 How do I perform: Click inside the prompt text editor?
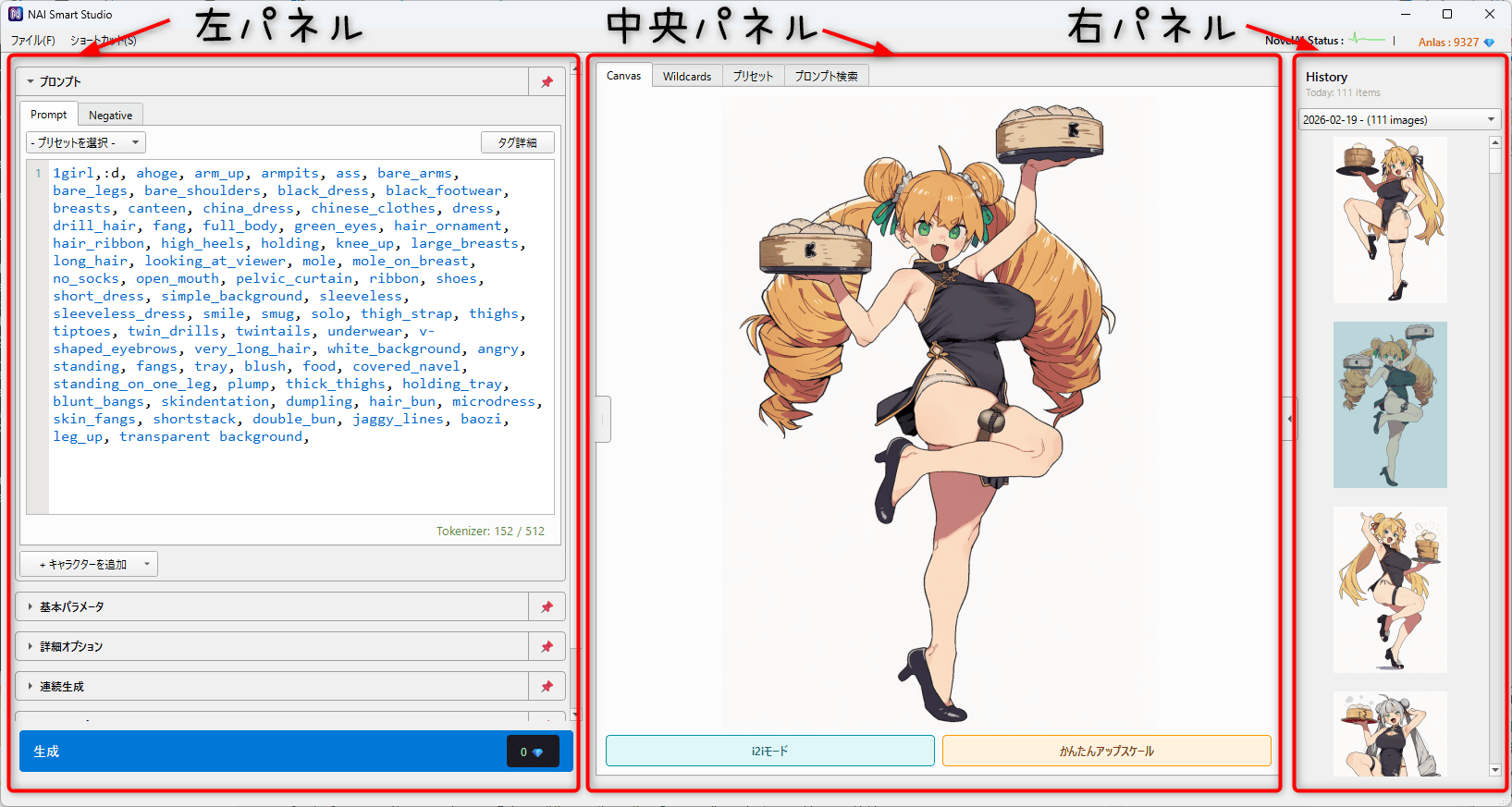click(301, 336)
